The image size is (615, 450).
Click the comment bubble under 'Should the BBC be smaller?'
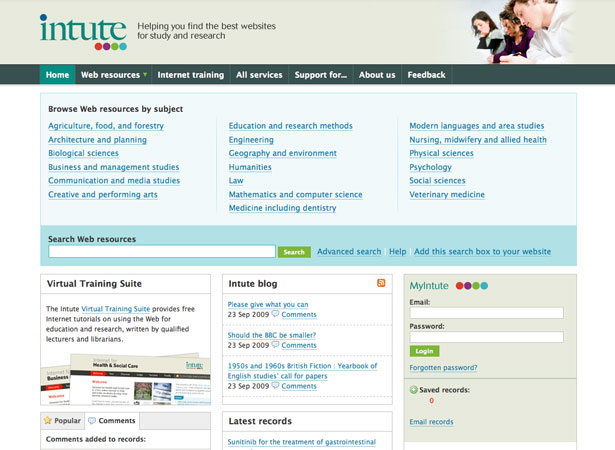[x=275, y=344]
